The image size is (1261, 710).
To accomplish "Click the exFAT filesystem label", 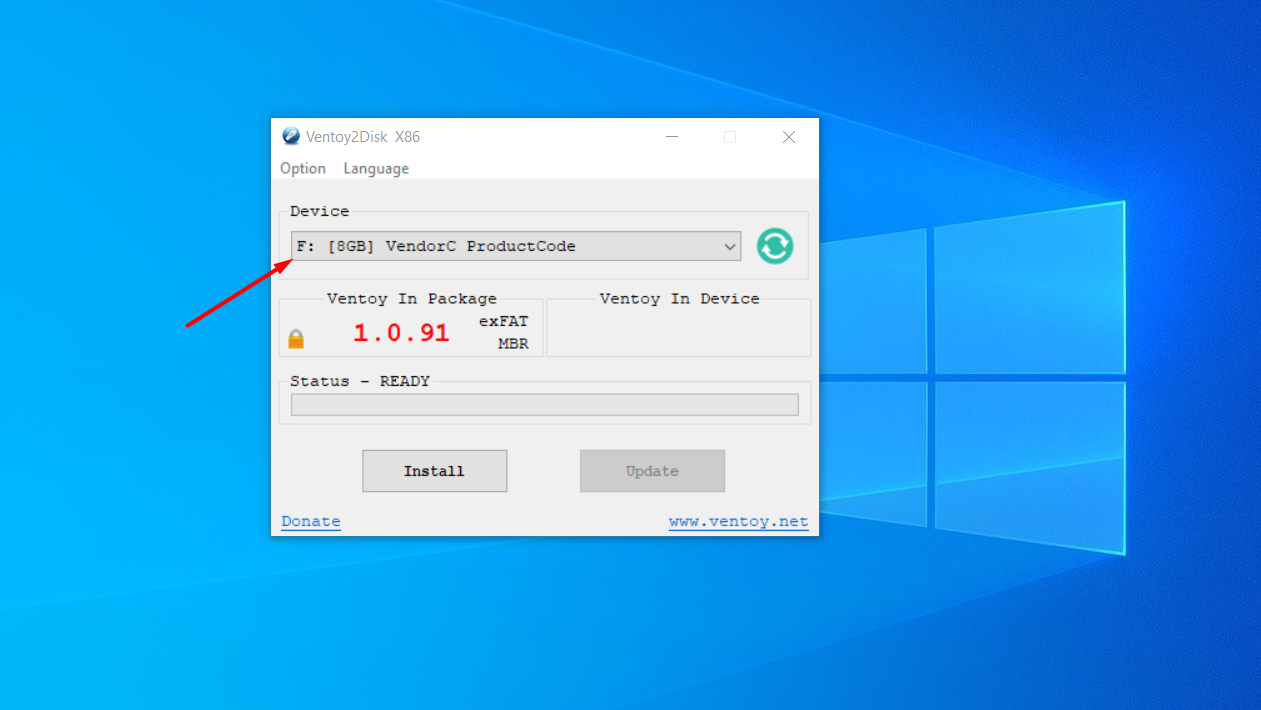I will pyautogui.click(x=503, y=321).
